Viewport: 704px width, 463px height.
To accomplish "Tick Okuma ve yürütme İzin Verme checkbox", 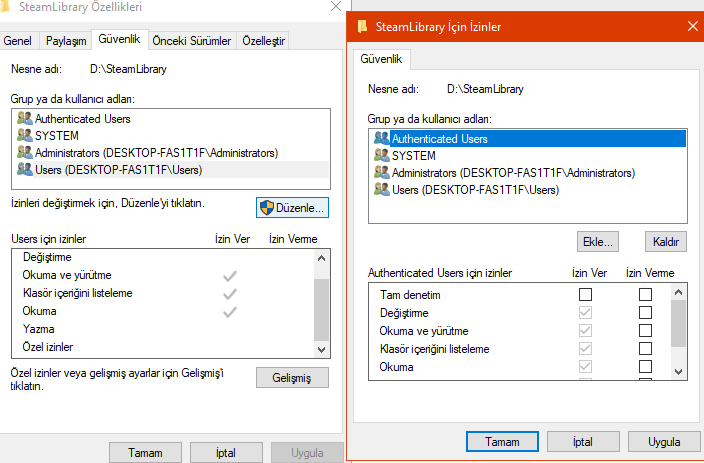I will [645, 331].
